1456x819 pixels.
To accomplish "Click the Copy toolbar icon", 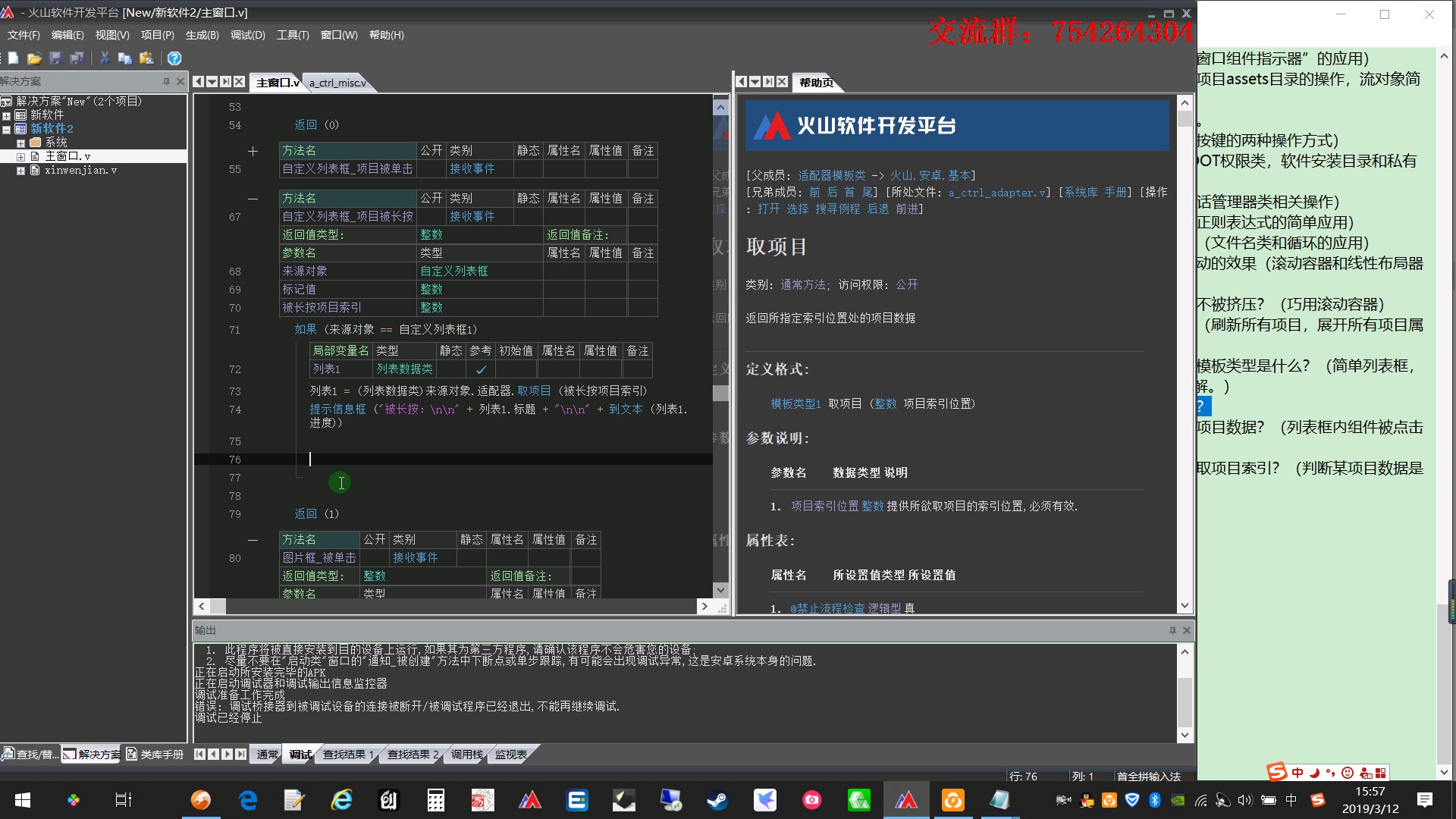I will click(x=125, y=58).
